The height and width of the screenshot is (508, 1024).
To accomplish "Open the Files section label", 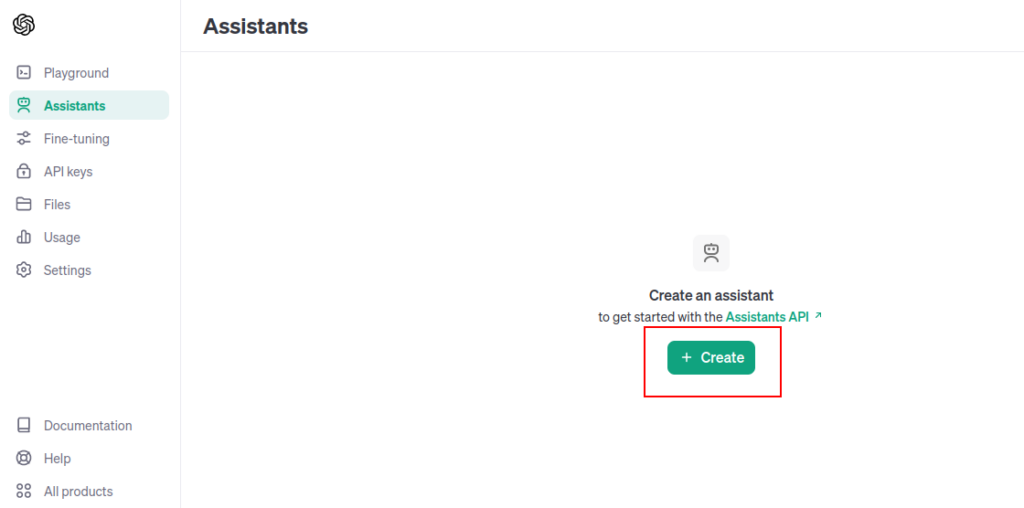I will [57, 204].
